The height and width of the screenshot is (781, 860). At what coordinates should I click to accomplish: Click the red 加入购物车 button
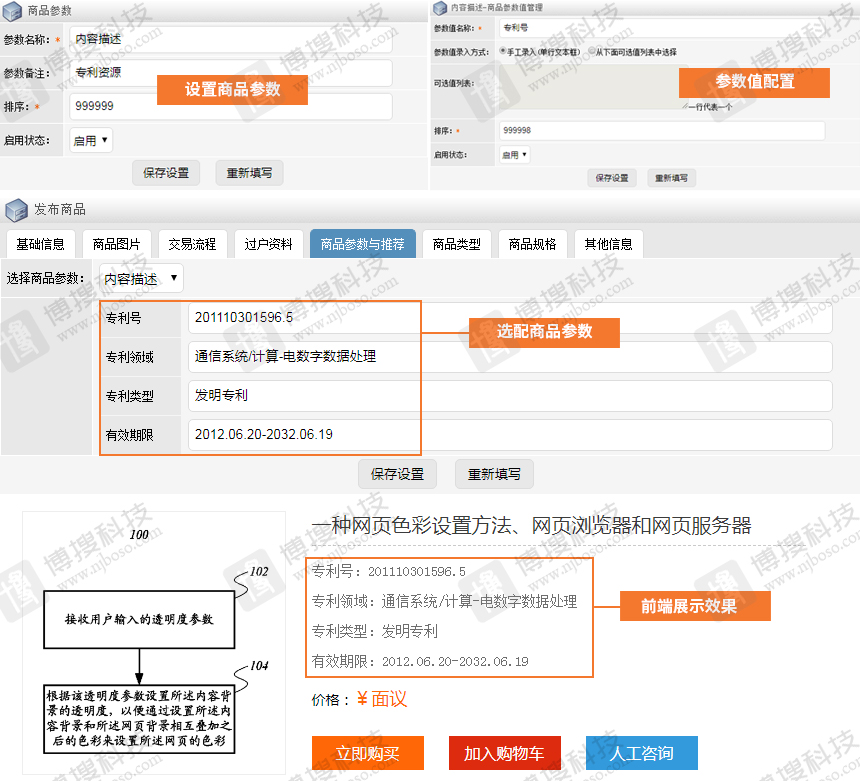pyautogui.click(x=504, y=753)
